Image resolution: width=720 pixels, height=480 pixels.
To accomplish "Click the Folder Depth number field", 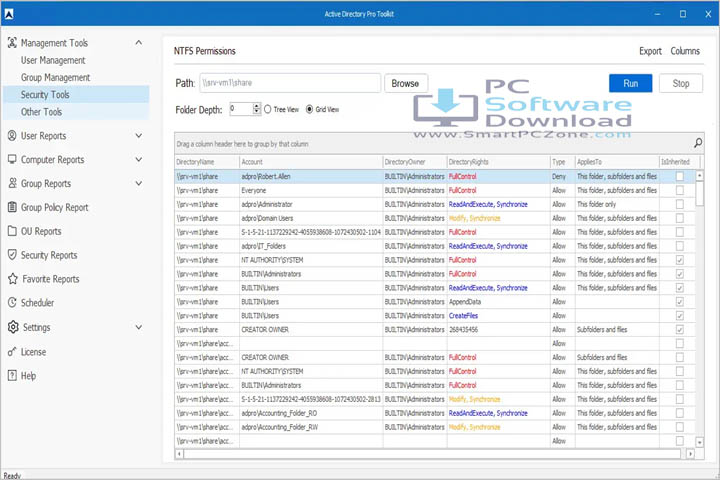I will [241, 109].
